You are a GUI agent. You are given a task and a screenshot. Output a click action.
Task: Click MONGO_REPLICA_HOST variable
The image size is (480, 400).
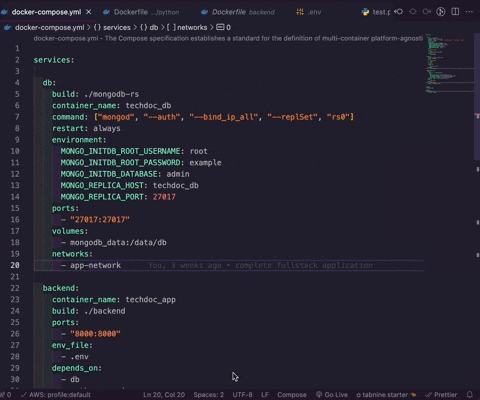click(102, 185)
